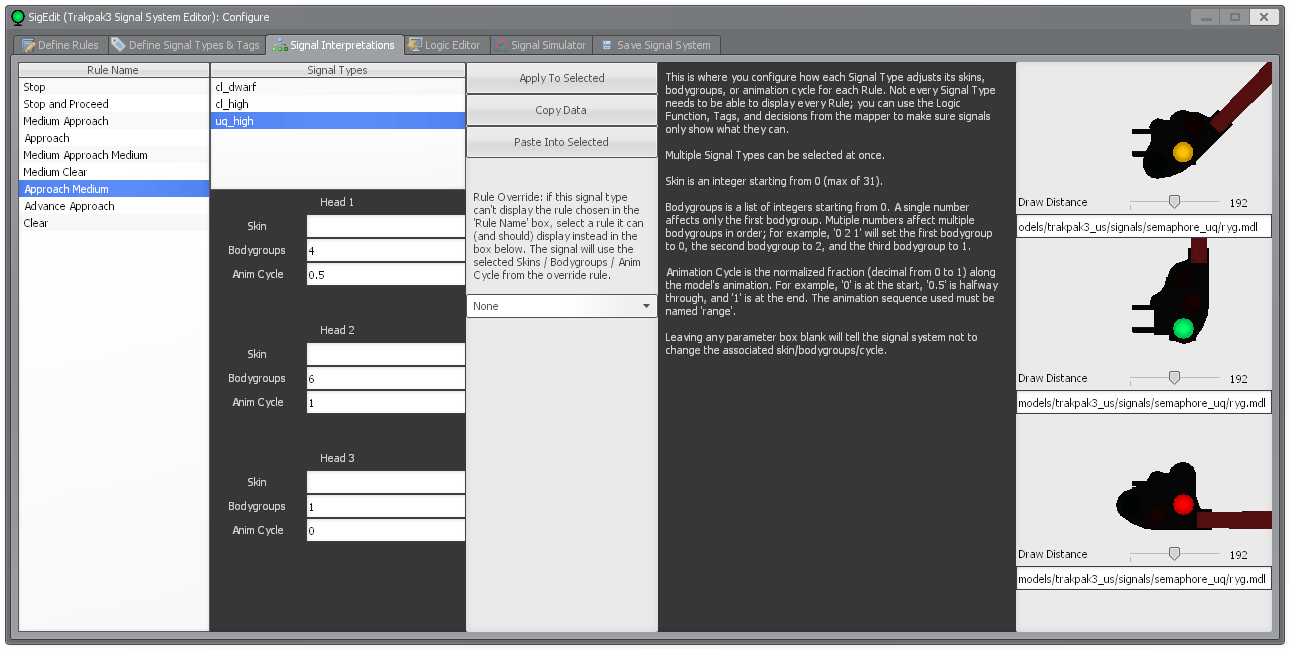Select the cl_high signal type
The height and width of the screenshot is (650, 1292).
coord(338,104)
